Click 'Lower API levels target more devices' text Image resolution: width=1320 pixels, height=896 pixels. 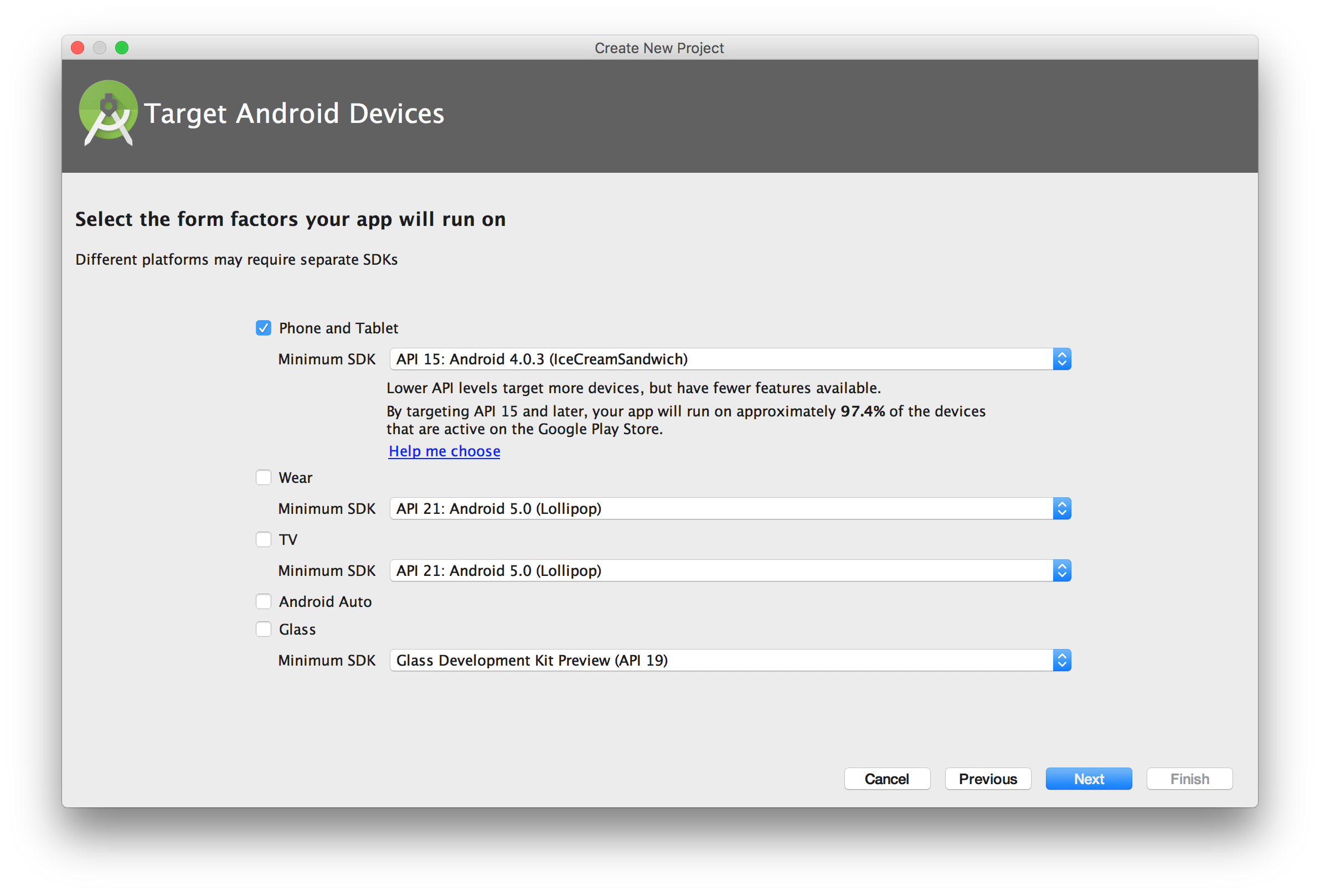633,388
